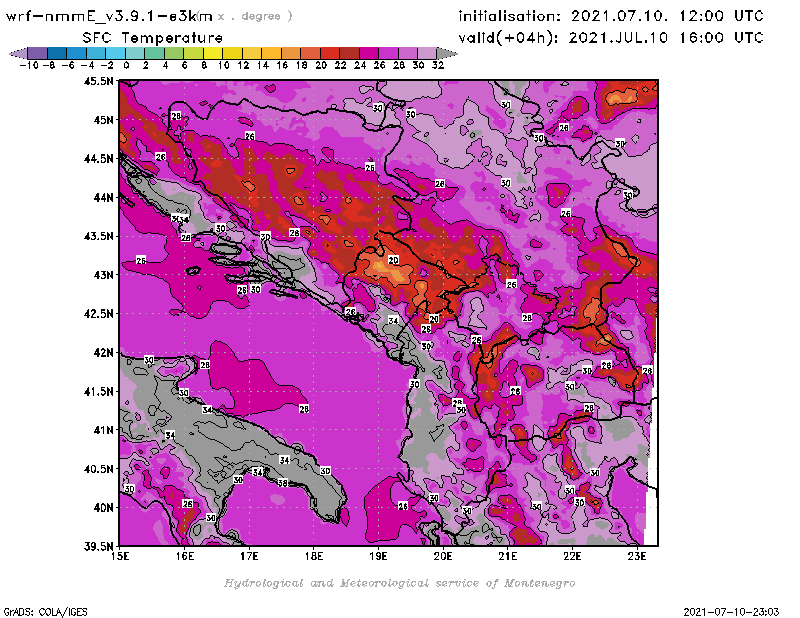Click the model title 'wrf-nmmE_v3.9.1-e3km'
Image resolution: width=800 pixels, height=618 pixels.
pos(109,16)
